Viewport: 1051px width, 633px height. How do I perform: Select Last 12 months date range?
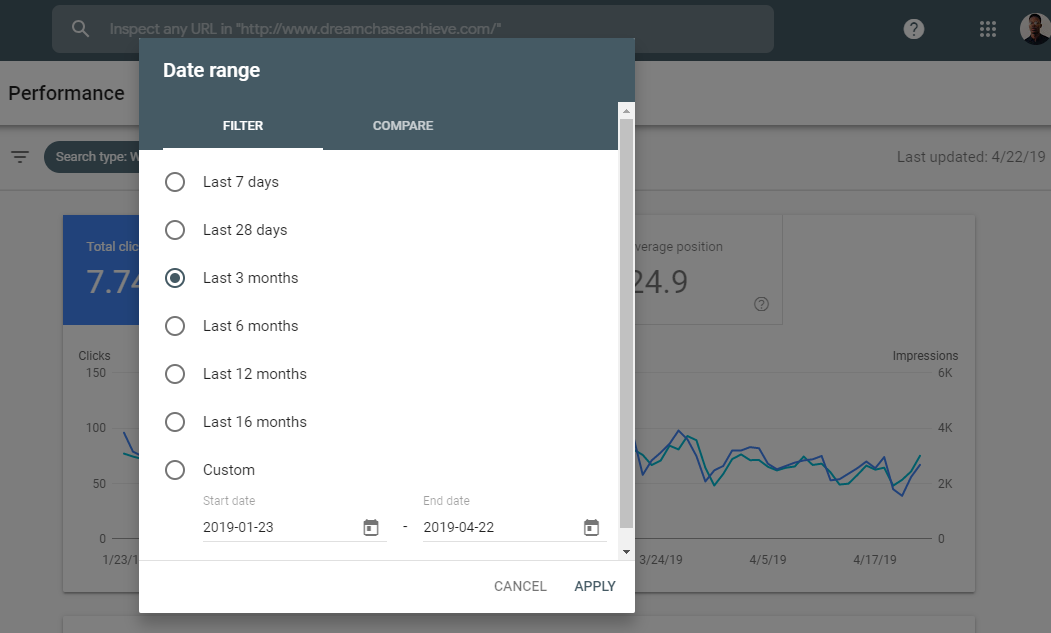pyautogui.click(x=175, y=374)
